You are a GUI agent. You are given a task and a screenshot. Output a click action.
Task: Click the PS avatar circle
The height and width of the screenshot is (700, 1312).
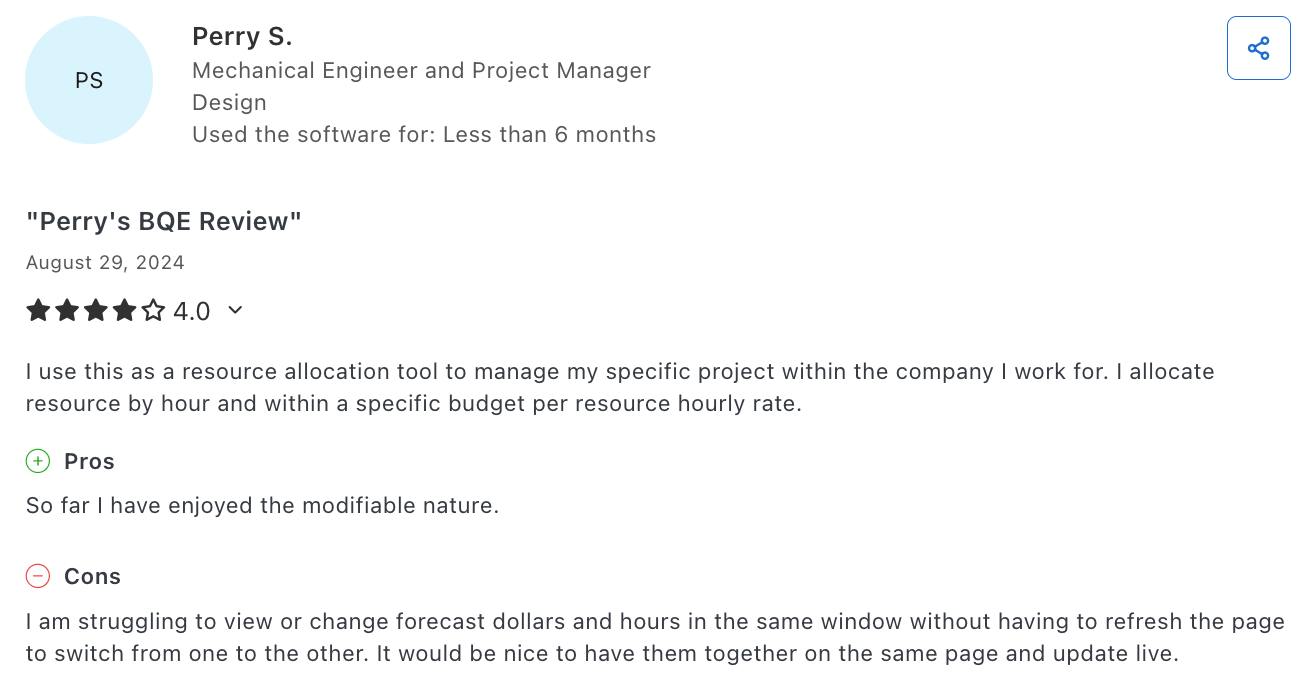point(88,80)
